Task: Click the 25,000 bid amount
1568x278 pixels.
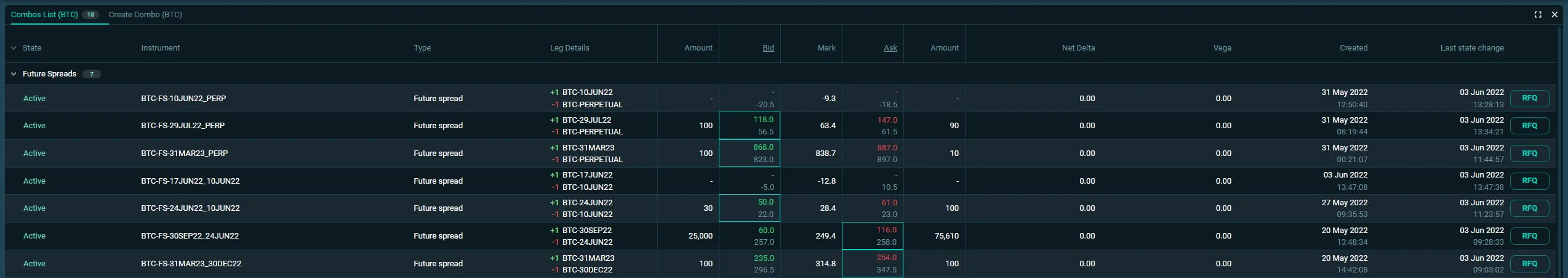Action: point(700,236)
